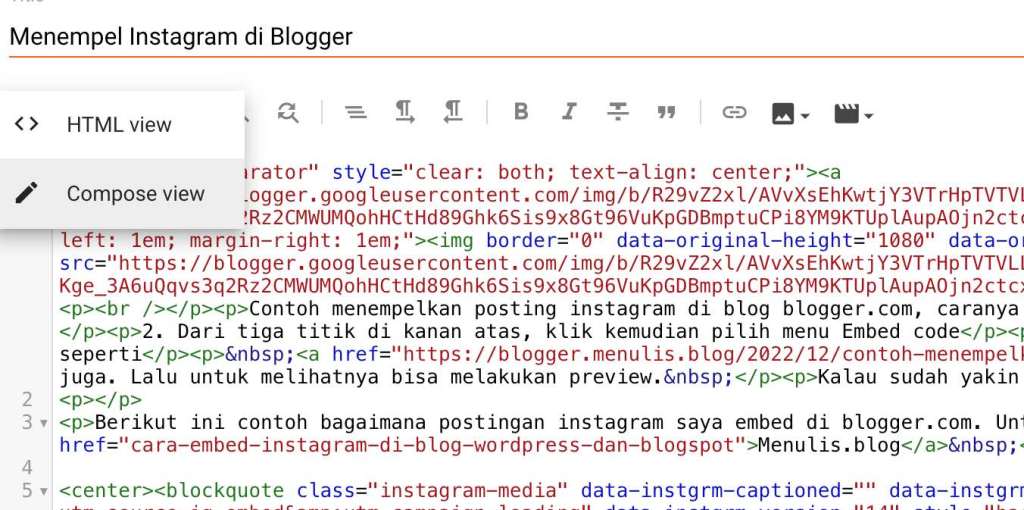The width and height of the screenshot is (1024, 510).
Task: Click the HTML view angle-brackets icon
Action: (x=26, y=124)
